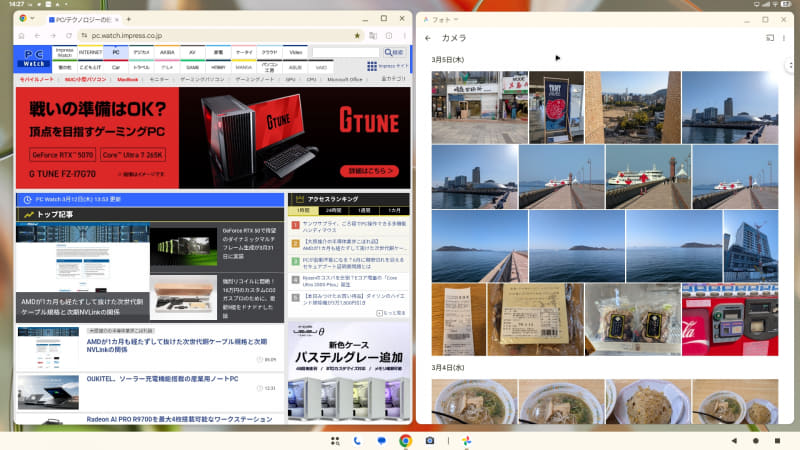The height and width of the screenshot is (450, 800).
Task: Open the receipt photo thumbnail
Action: coord(459,320)
